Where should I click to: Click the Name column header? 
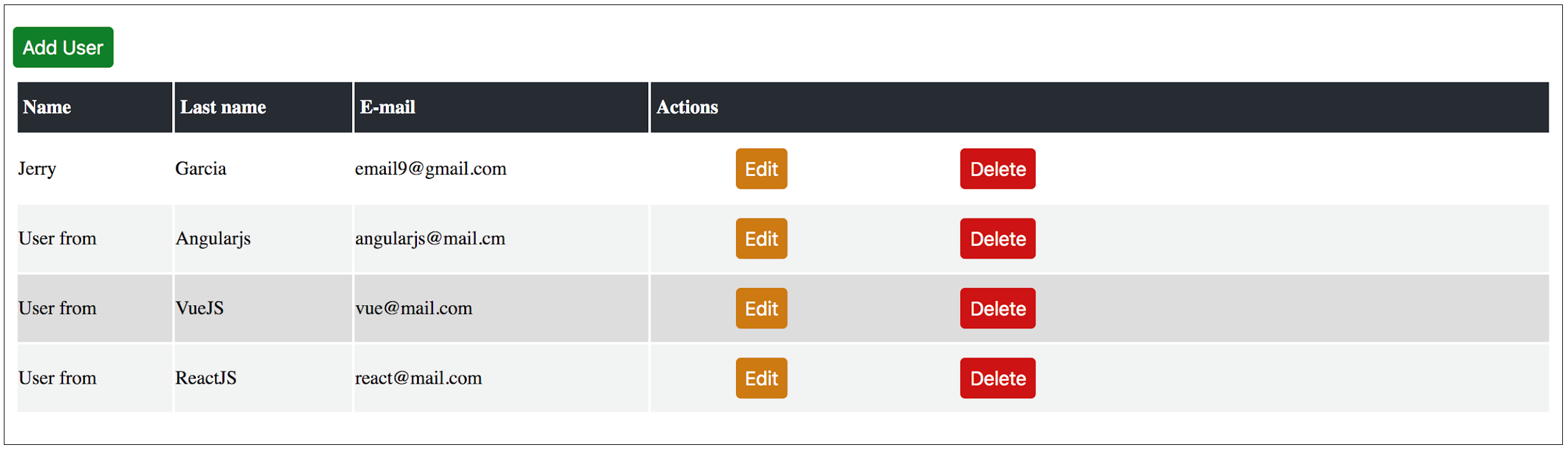47,107
